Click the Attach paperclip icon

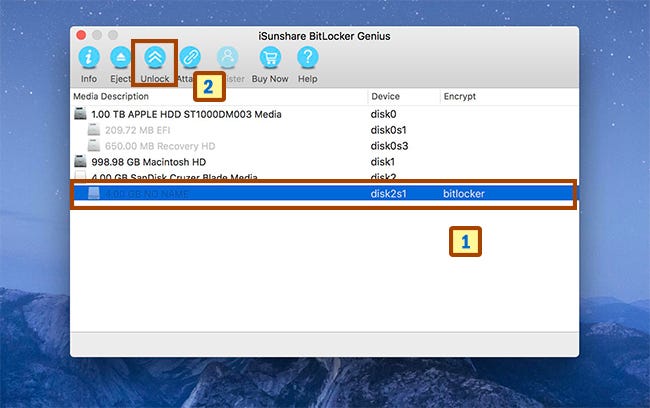(x=190, y=57)
